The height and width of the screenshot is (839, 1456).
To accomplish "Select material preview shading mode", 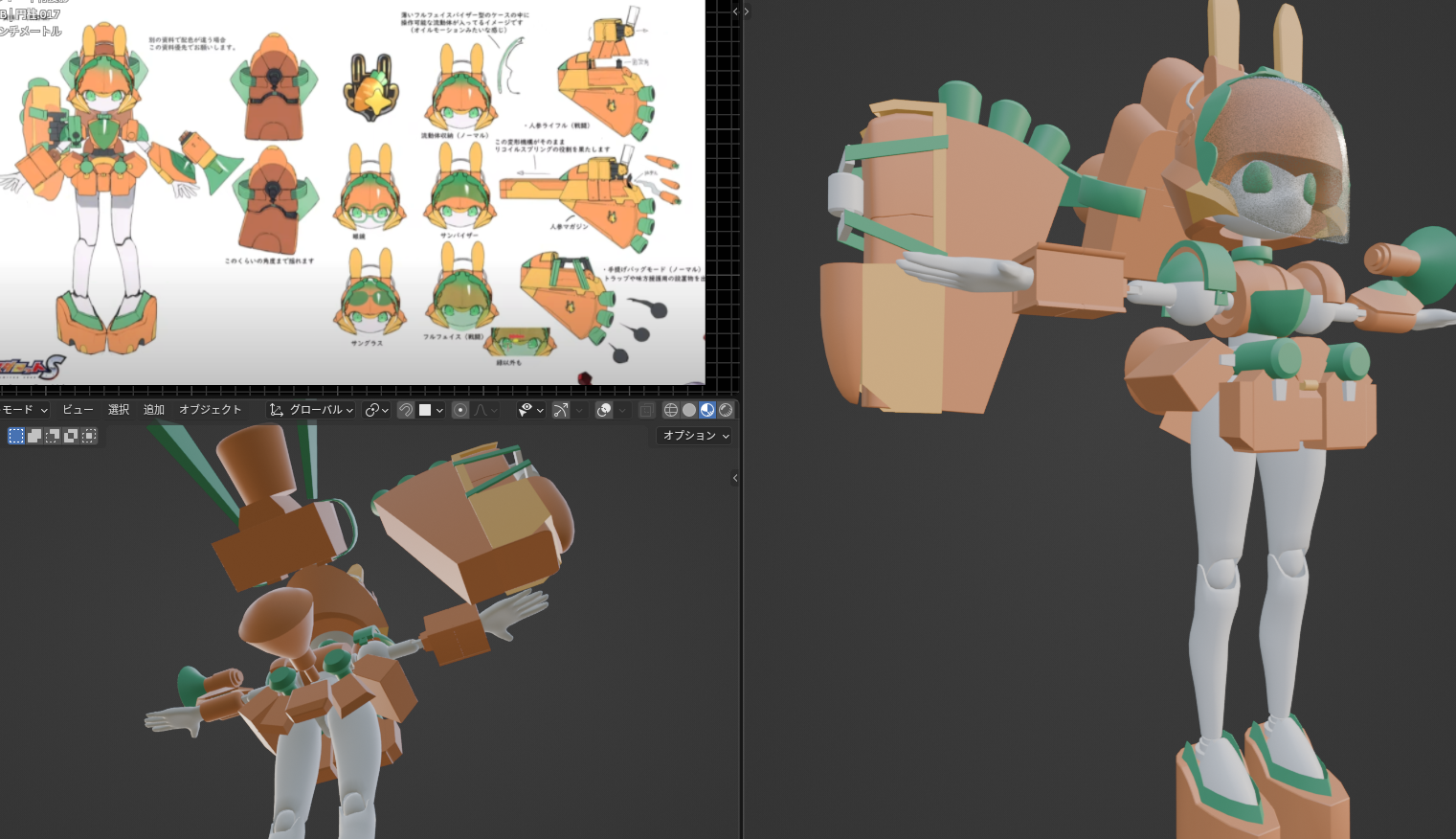I will [x=707, y=410].
